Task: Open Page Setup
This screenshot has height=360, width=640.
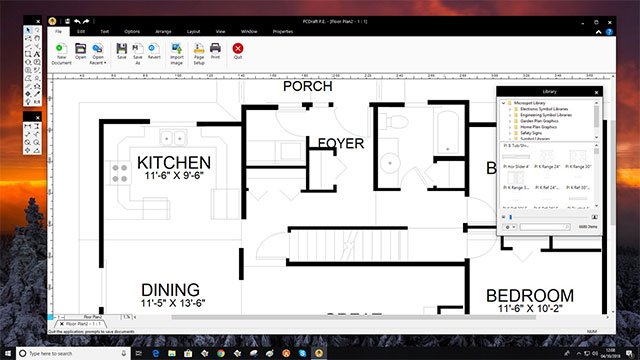Action: coord(199,53)
